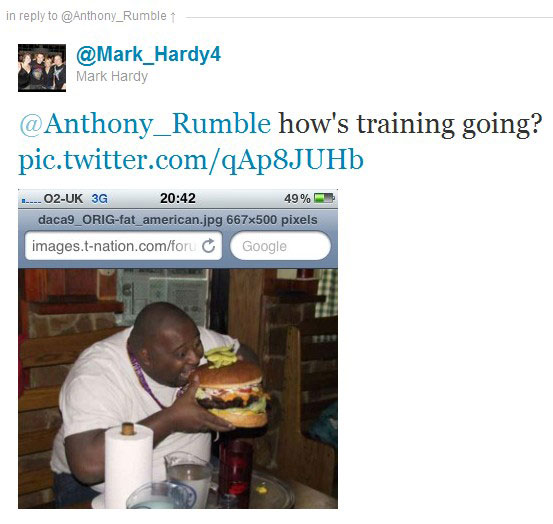Click the daca9_ORIG-fat_american.jpg page title
The width and height of the screenshot is (553, 524).
(x=178, y=220)
